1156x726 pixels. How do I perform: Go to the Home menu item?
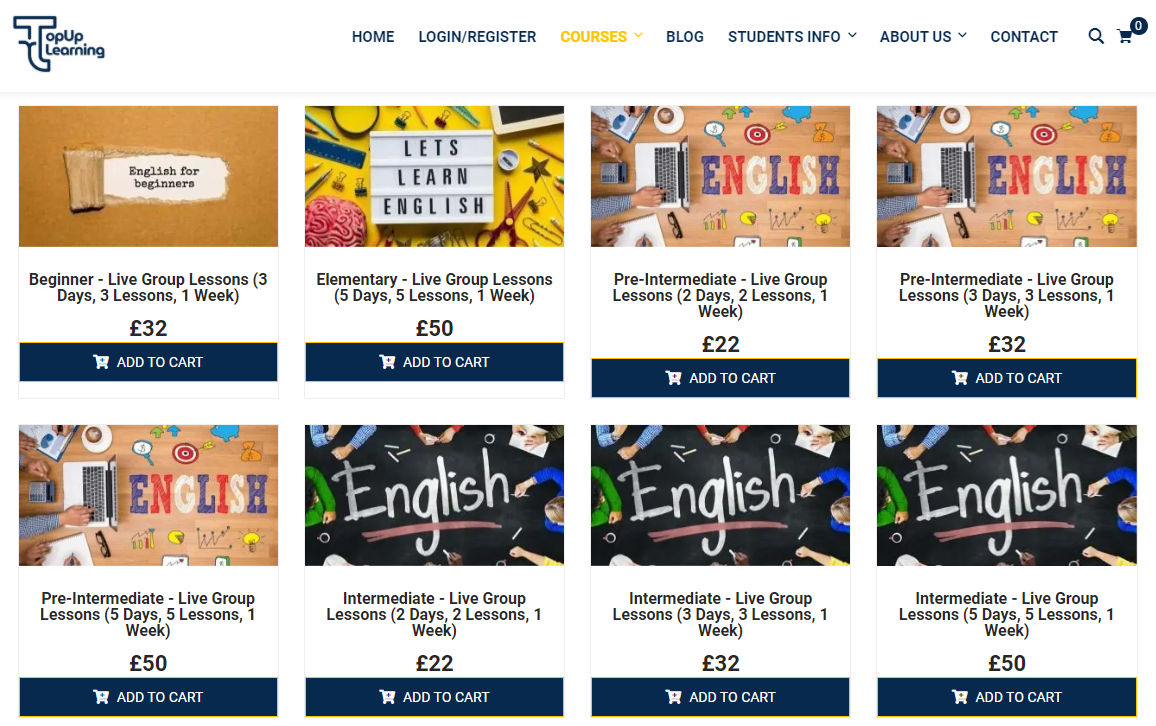coord(373,36)
